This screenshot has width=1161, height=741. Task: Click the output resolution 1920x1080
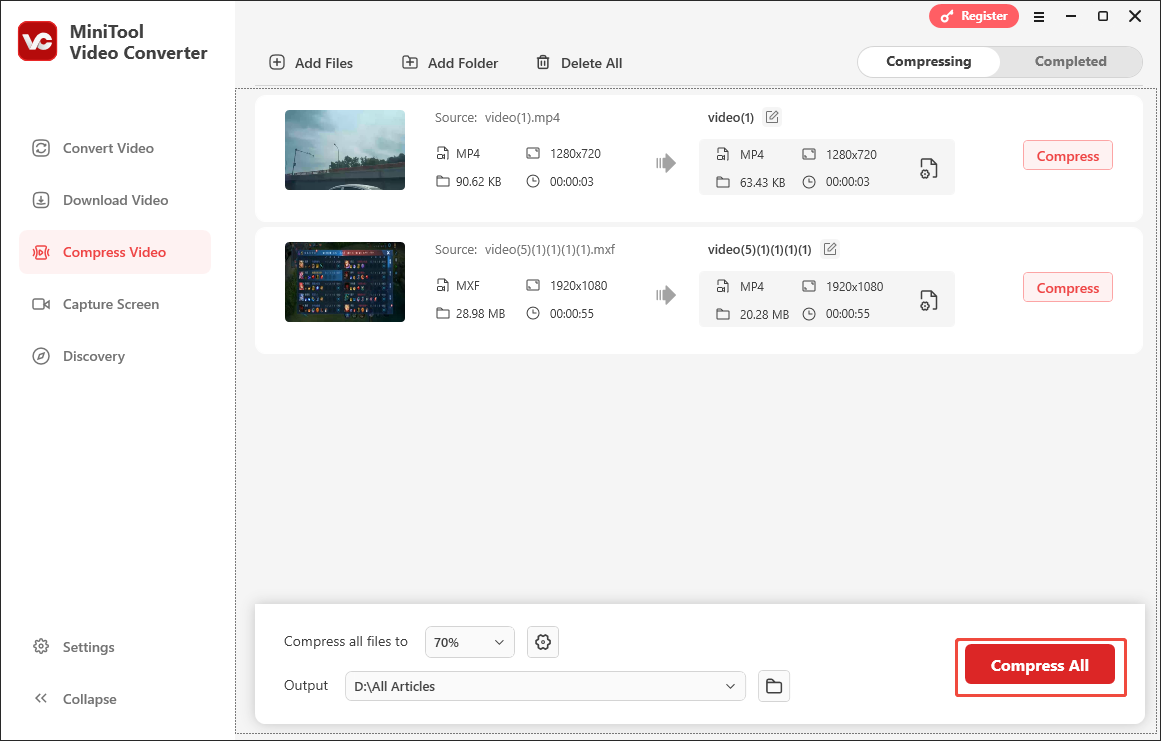click(x=854, y=286)
